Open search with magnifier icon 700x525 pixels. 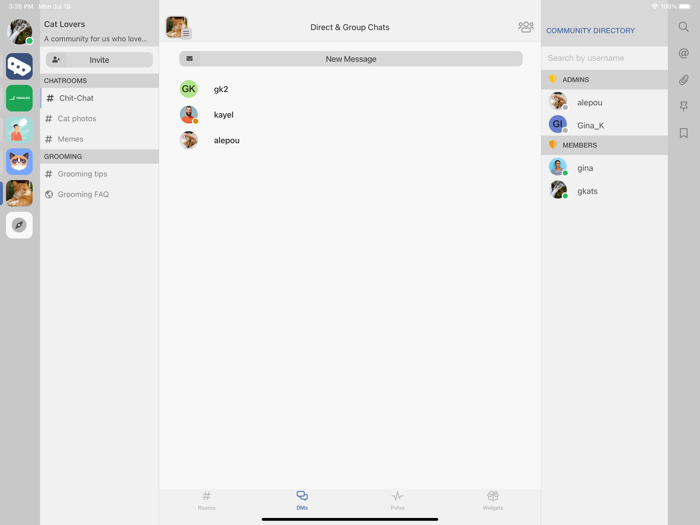point(683,27)
